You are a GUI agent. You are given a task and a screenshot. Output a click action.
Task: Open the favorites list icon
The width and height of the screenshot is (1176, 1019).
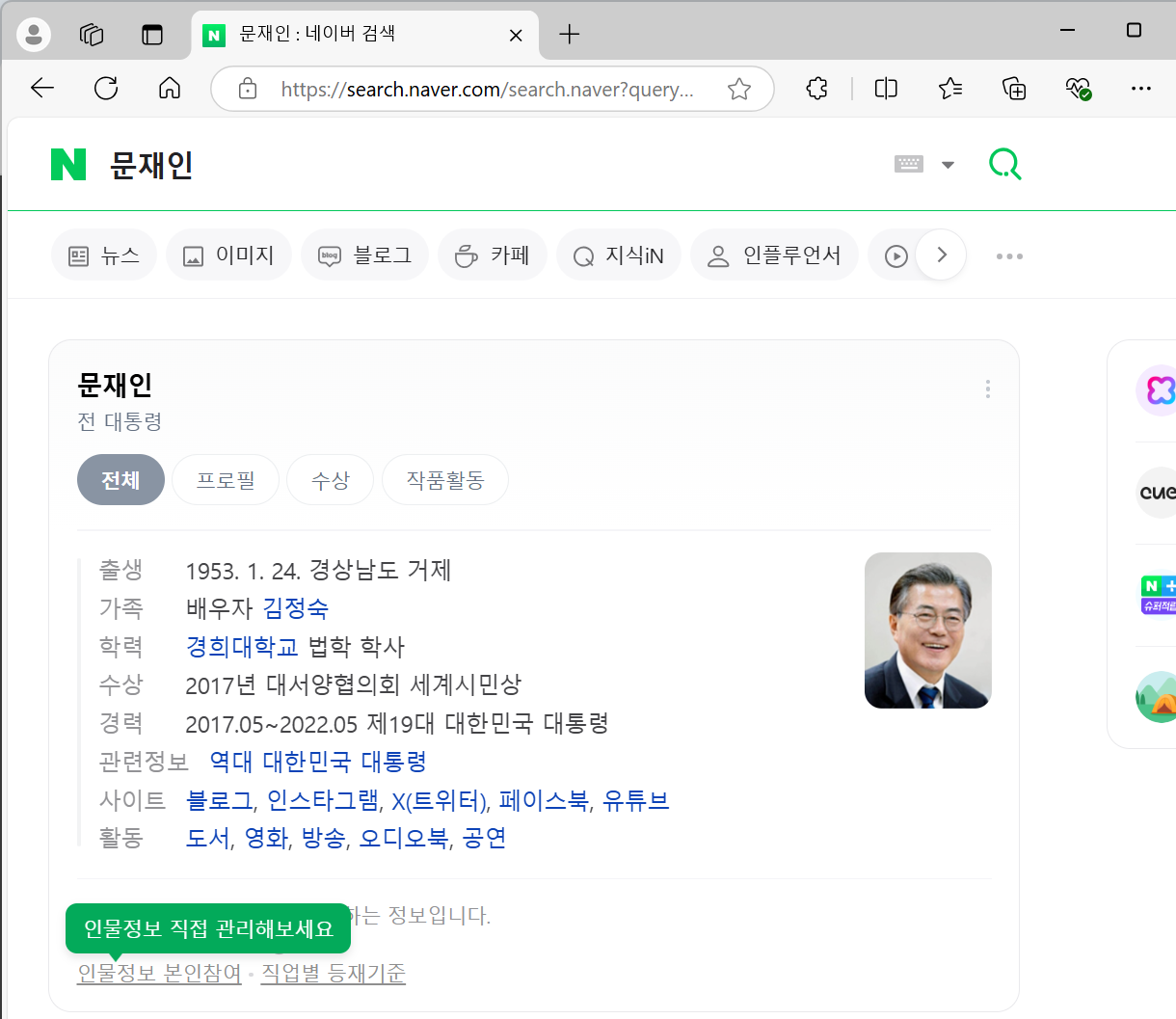pyautogui.click(x=950, y=89)
